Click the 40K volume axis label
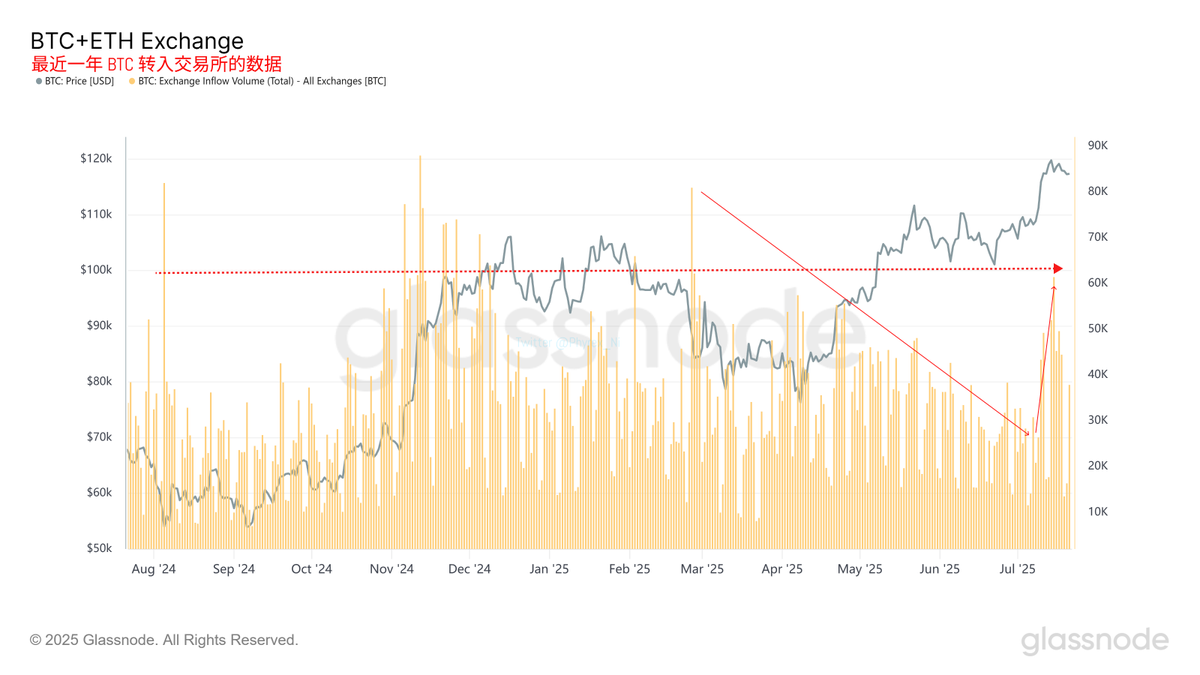The height and width of the screenshot is (675, 1200). pyautogui.click(x=1098, y=375)
